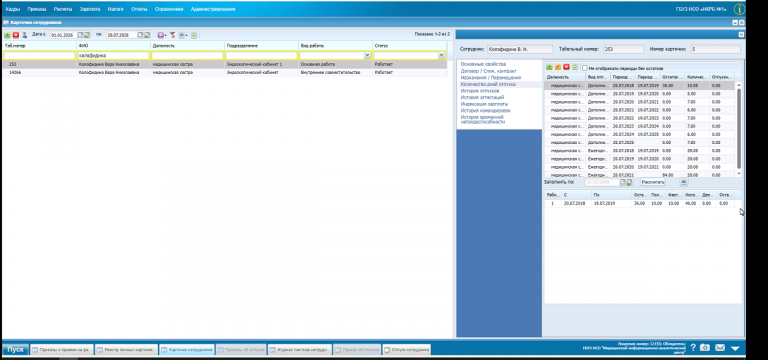Toggle 'Не отображать периоды без остатков' checkbox
The image size is (768, 360).
click(x=585, y=68)
